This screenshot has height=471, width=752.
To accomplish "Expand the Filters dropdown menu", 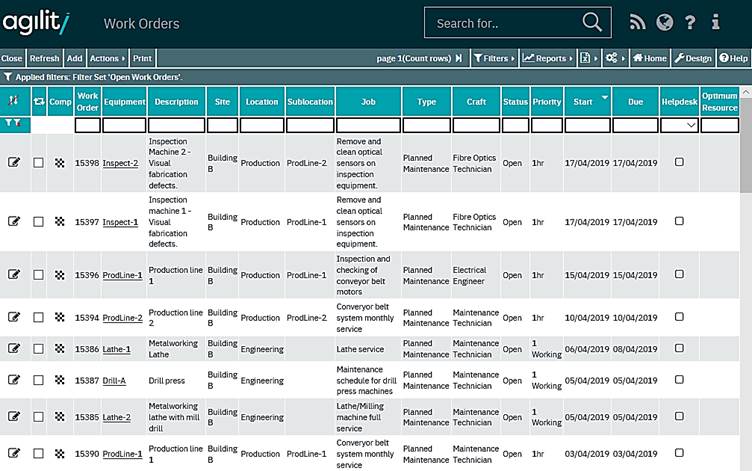I will pos(494,59).
